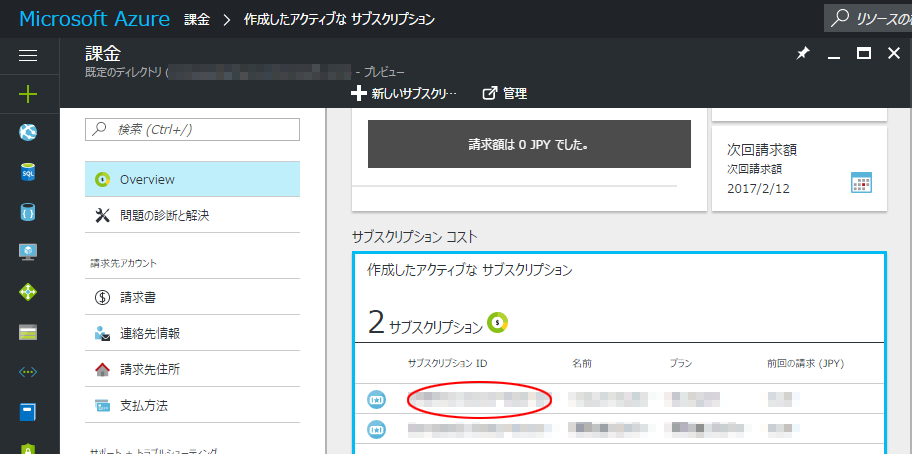Click the 請求額は 0 JPY でした。 banner

(529, 144)
